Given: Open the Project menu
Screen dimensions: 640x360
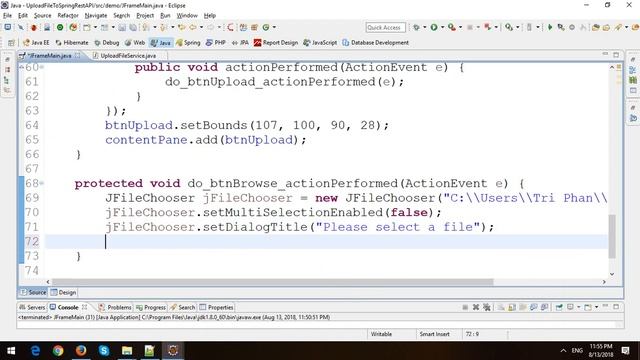Looking at the screenshot, I should tap(145, 16).
